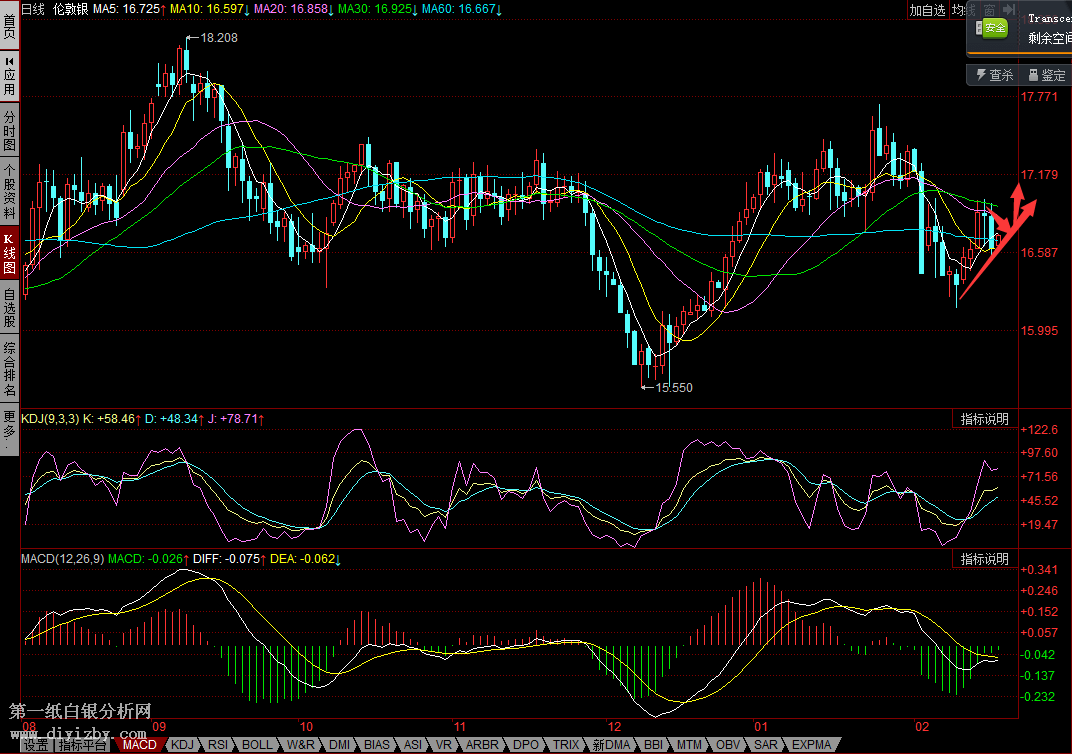The height and width of the screenshot is (754, 1072).
Task: Switch to the 分时图 view
Action: (9, 131)
